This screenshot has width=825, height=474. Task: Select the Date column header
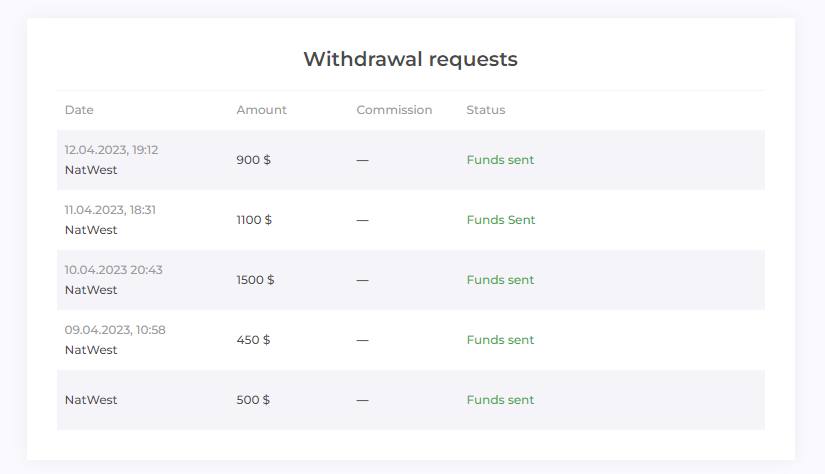click(79, 110)
